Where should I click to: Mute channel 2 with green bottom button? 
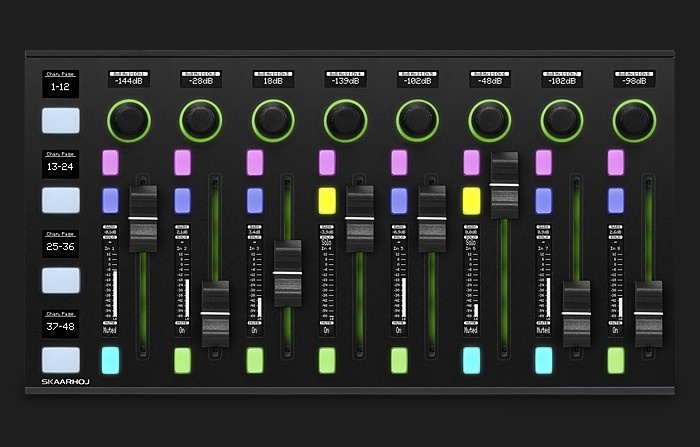coord(182,360)
